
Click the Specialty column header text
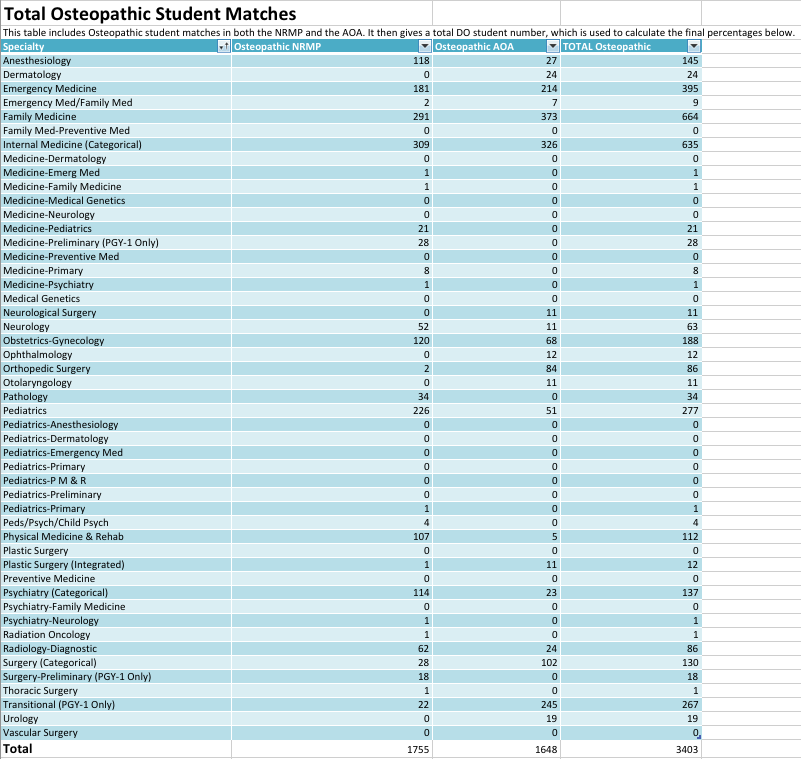tap(23, 46)
